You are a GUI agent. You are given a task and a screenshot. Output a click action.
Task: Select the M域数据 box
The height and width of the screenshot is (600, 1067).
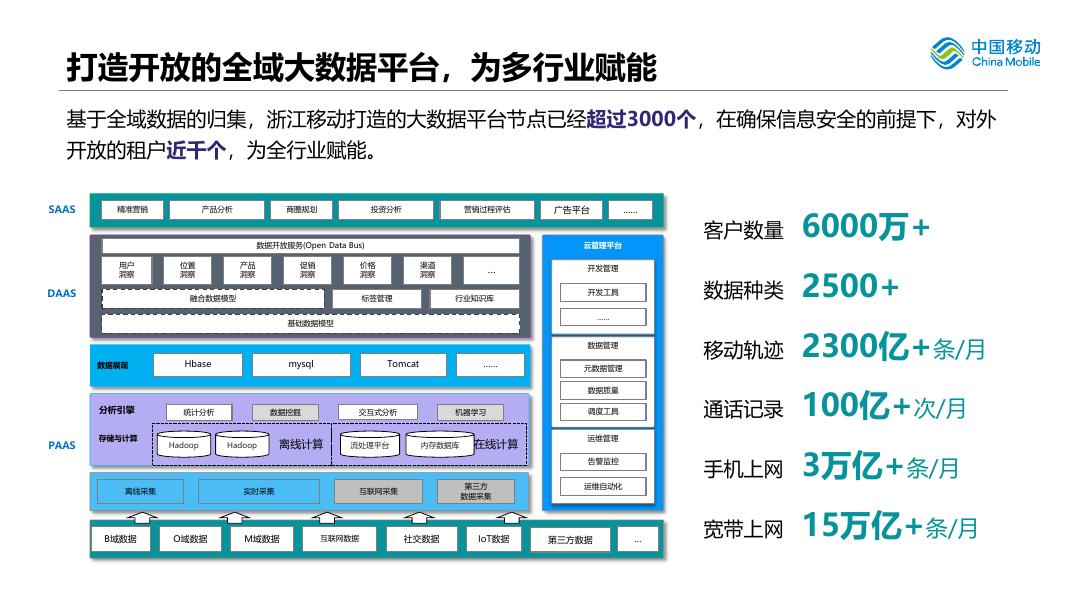[262, 539]
